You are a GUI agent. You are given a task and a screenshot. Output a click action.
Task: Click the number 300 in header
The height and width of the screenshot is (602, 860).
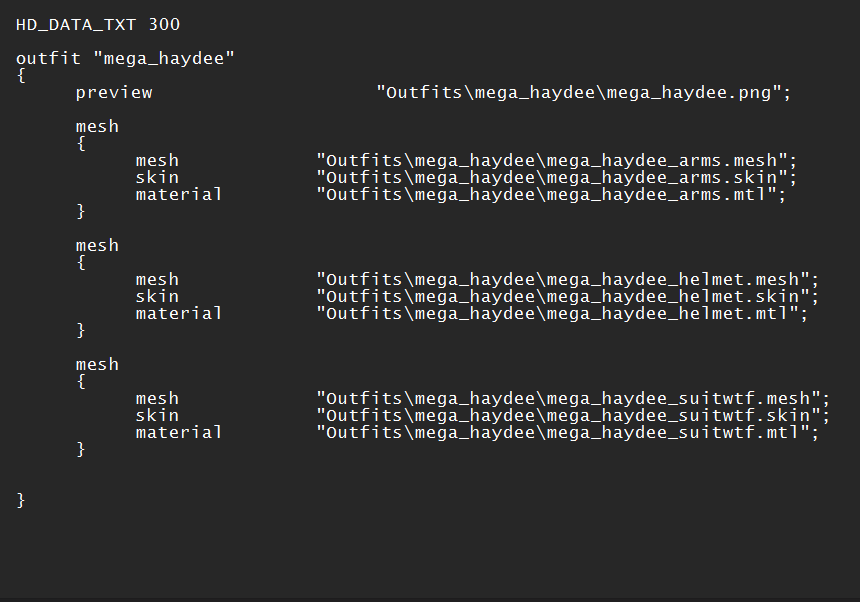[x=164, y=25]
